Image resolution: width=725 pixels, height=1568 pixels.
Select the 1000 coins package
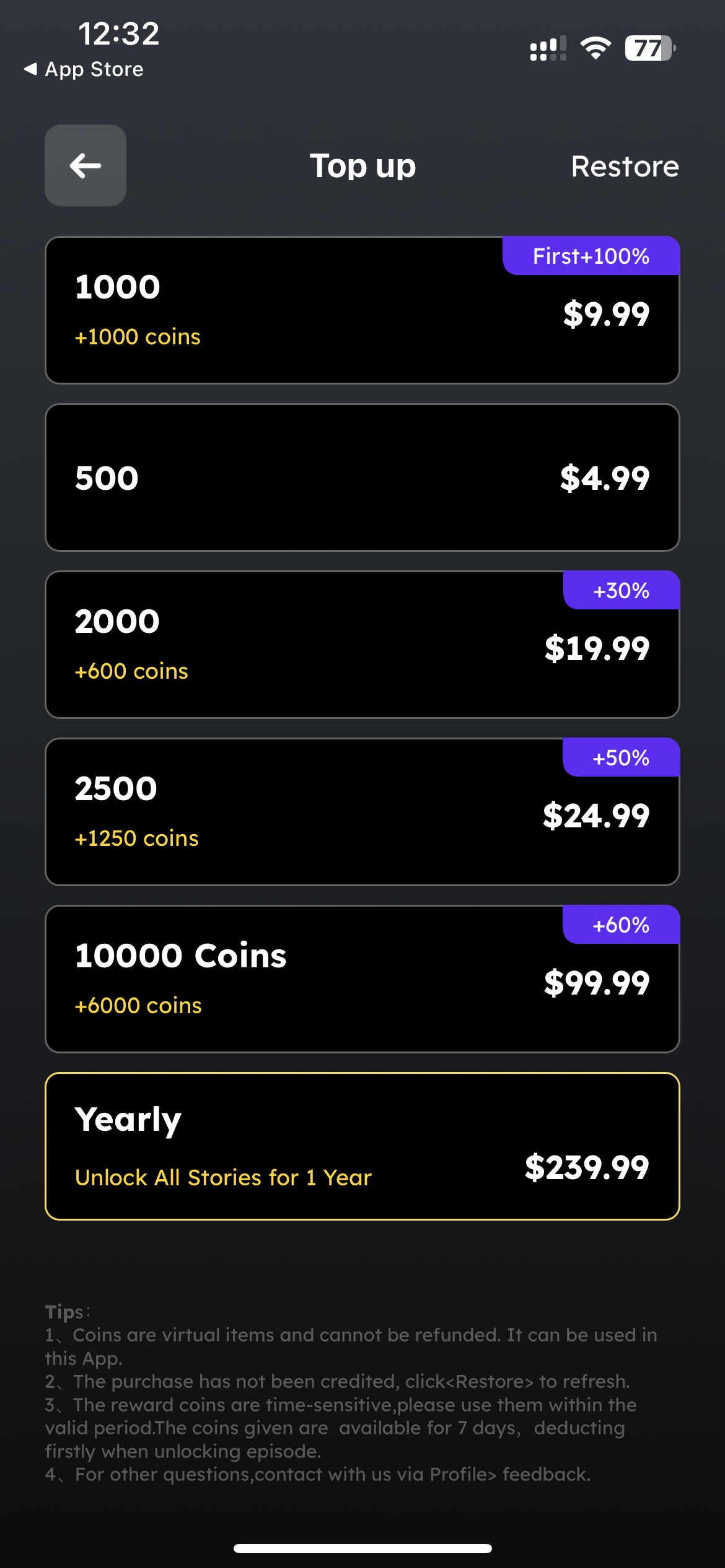[362, 310]
